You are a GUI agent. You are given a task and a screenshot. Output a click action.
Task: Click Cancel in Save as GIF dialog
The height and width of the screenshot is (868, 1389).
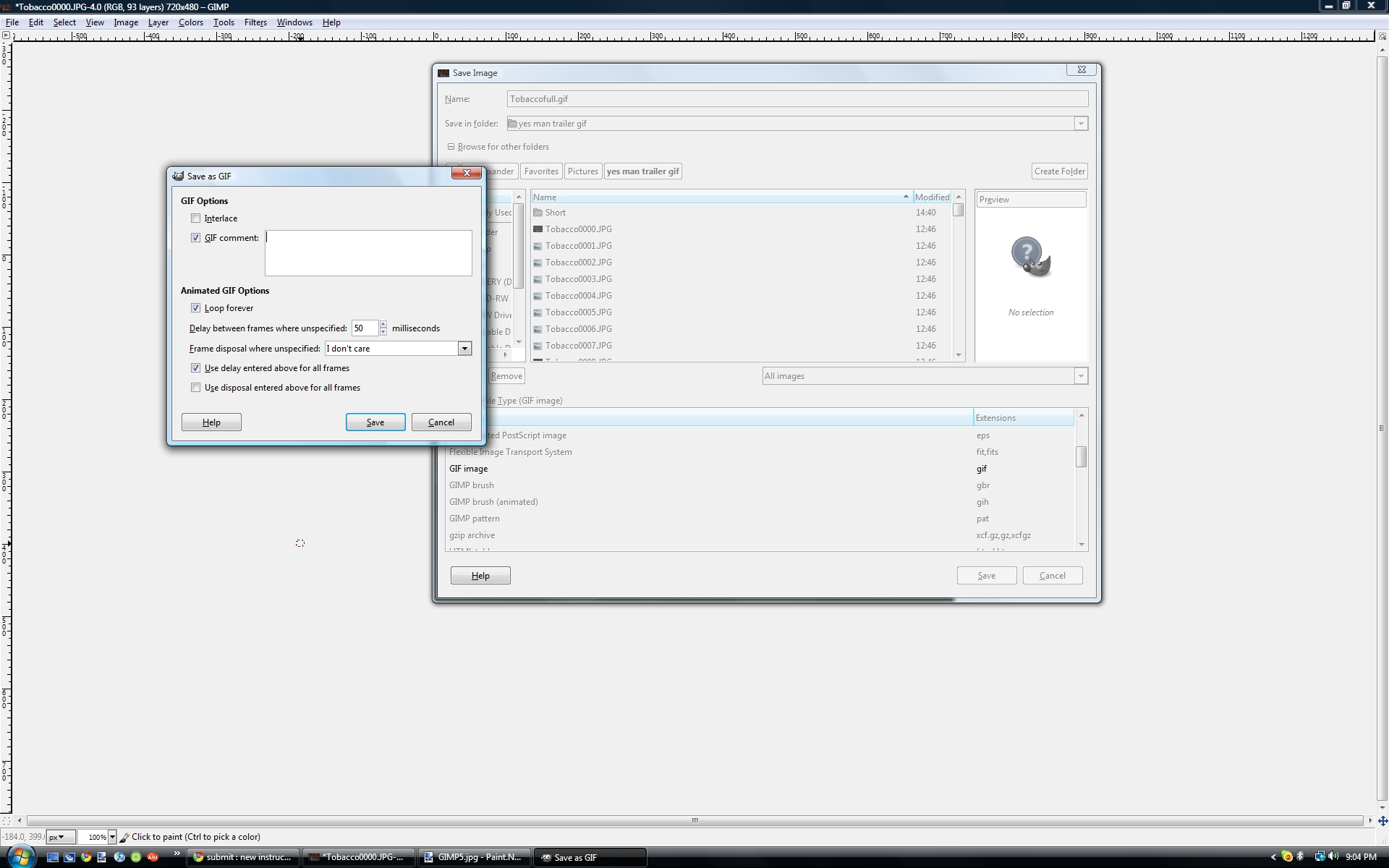point(441,422)
